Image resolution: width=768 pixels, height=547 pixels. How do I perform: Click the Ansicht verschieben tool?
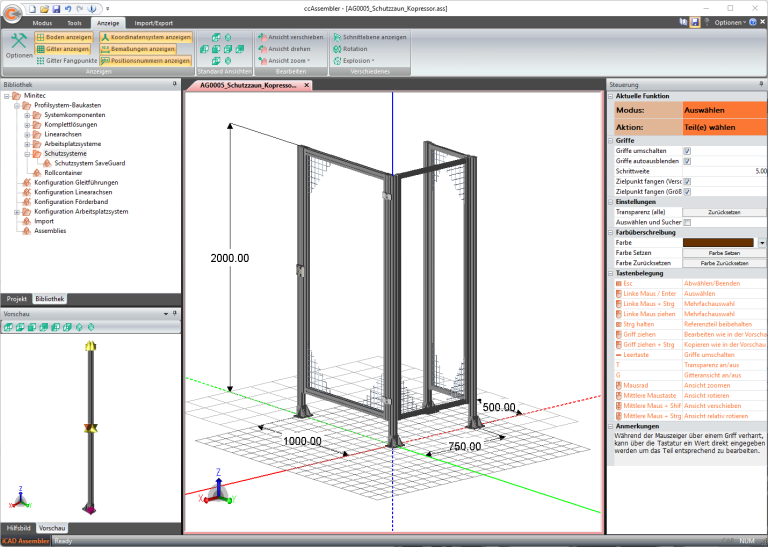click(288, 37)
